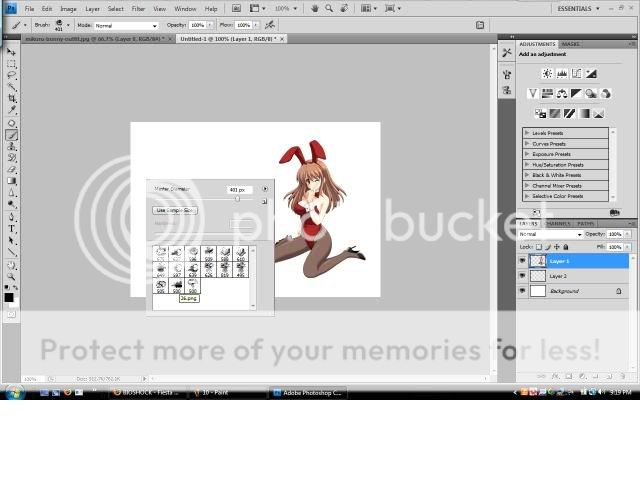Select the Eraser tool
This screenshot has width=640, height=485.
click(11, 169)
